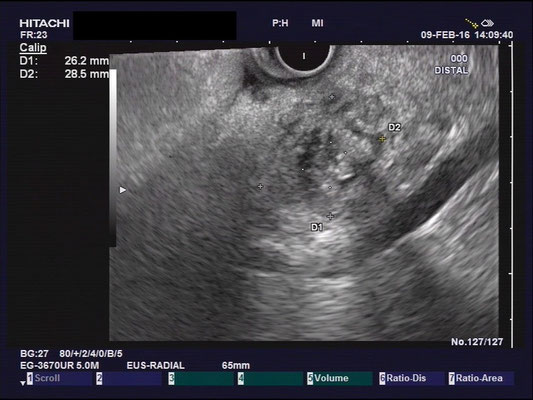The width and height of the screenshot is (533, 400).
Task: Select empty function key 2
Action: [129, 378]
